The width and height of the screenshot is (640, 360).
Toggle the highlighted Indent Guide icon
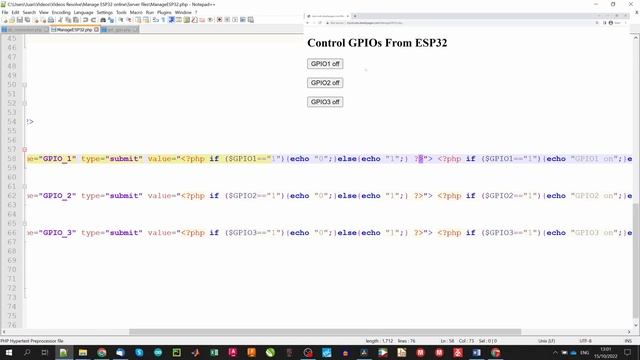171,20
